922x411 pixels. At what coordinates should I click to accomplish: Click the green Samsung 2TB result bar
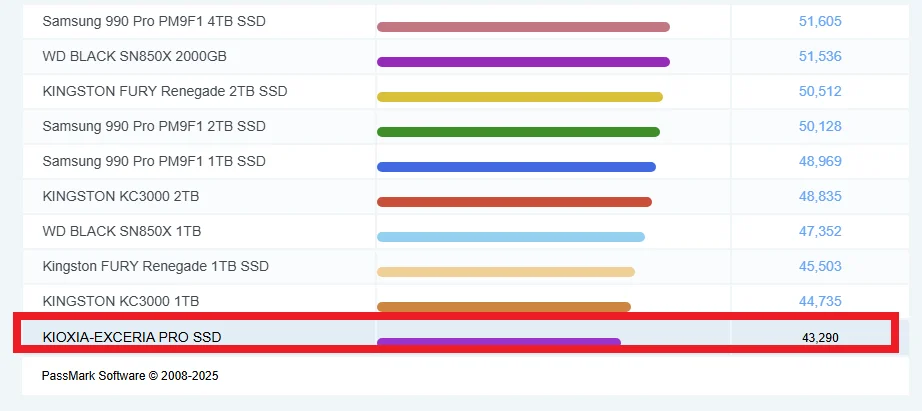point(518,132)
